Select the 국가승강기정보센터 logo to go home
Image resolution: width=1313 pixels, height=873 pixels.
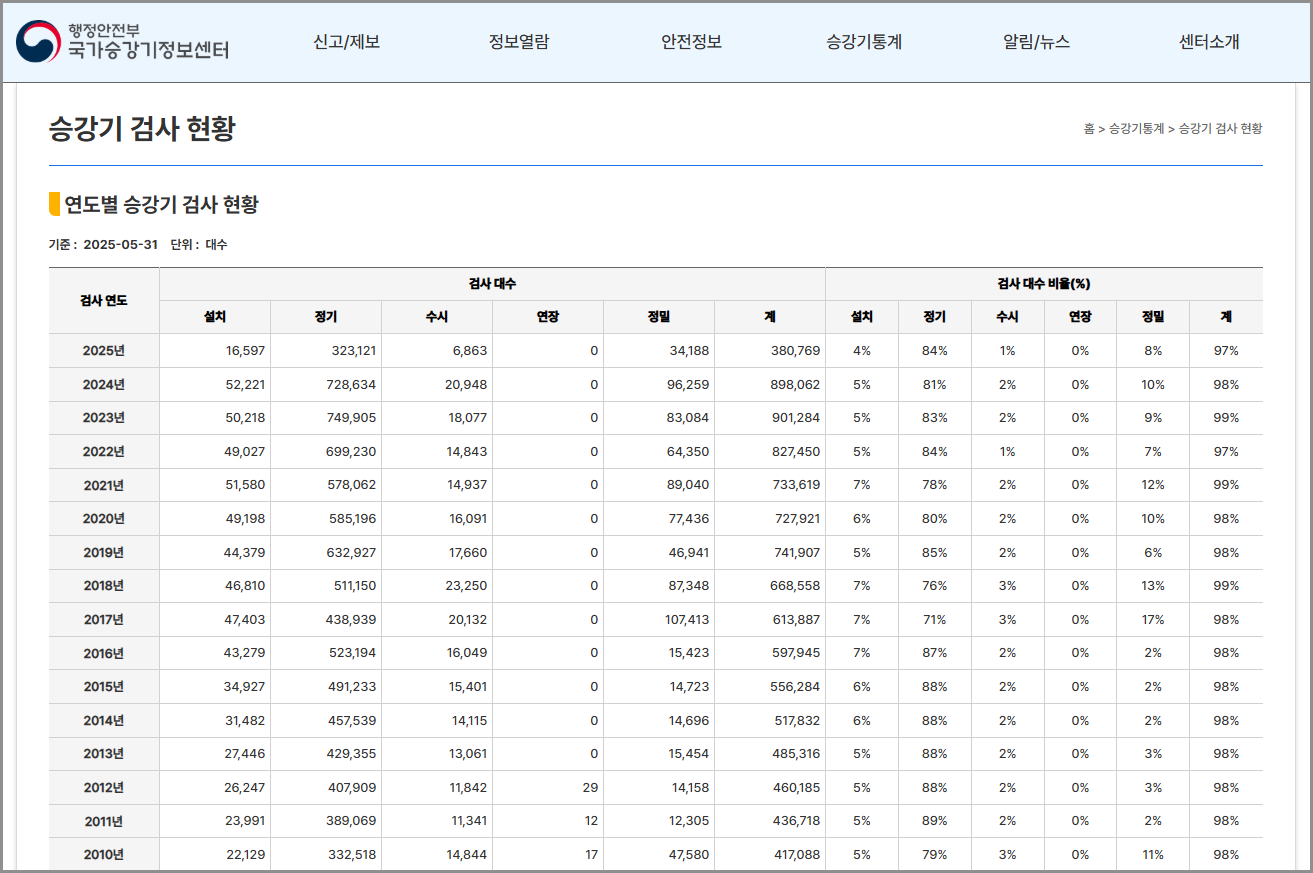click(148, 48)
